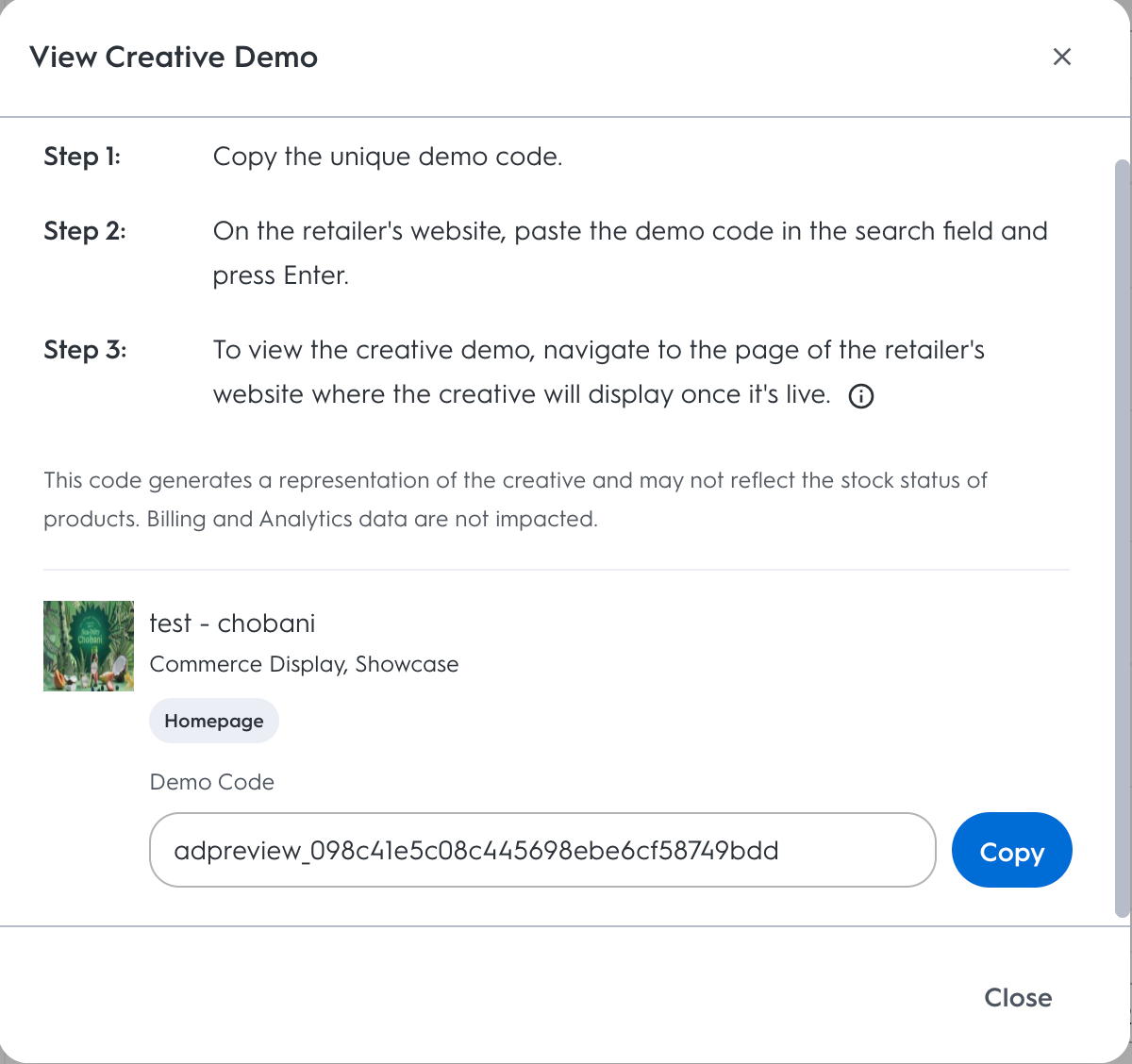Click the info icon beside Step 3
The height and width of the screenshot is (1064, 1132).
point(860,396)
